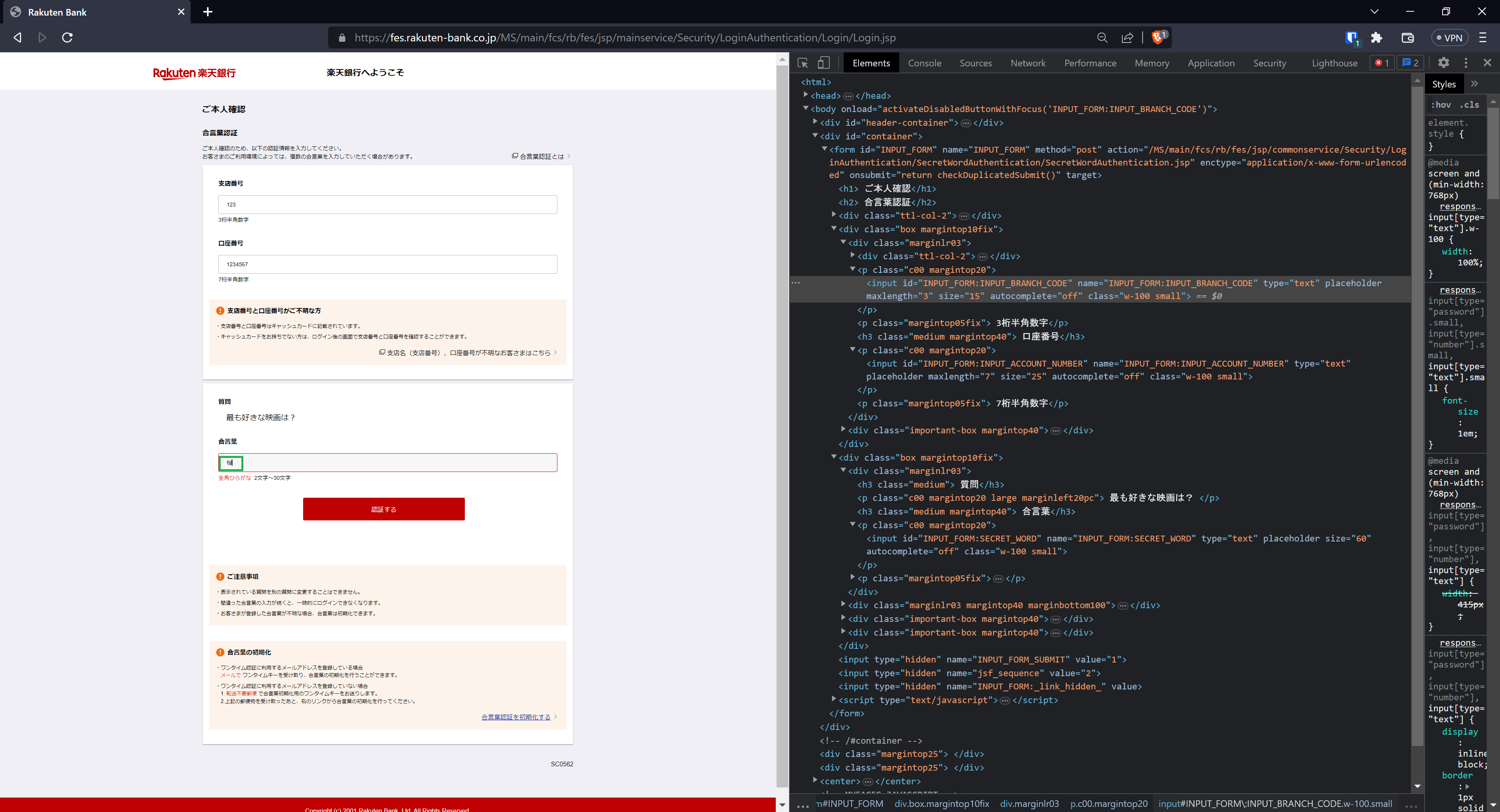
Task: Show the blue issues count badge
Action: (1410, 63)
